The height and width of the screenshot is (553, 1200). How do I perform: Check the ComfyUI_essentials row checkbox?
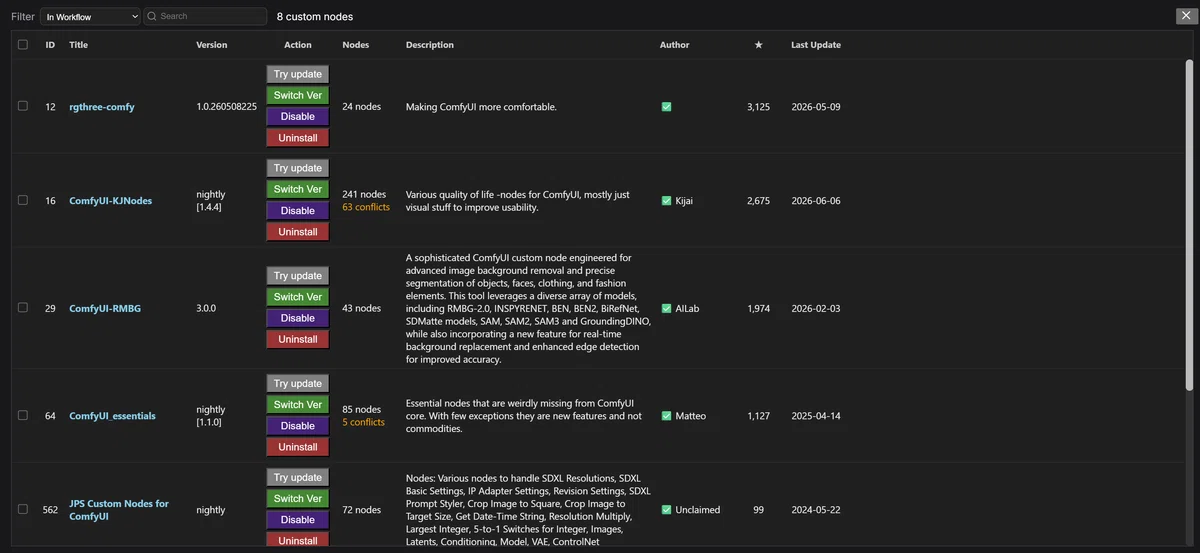(22, 415)
